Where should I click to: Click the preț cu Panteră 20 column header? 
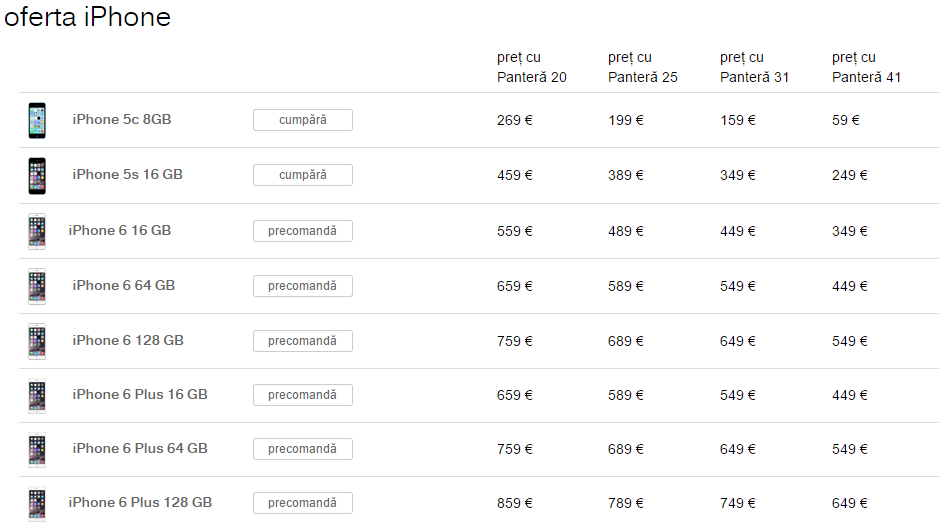click(x=532, y=67)
